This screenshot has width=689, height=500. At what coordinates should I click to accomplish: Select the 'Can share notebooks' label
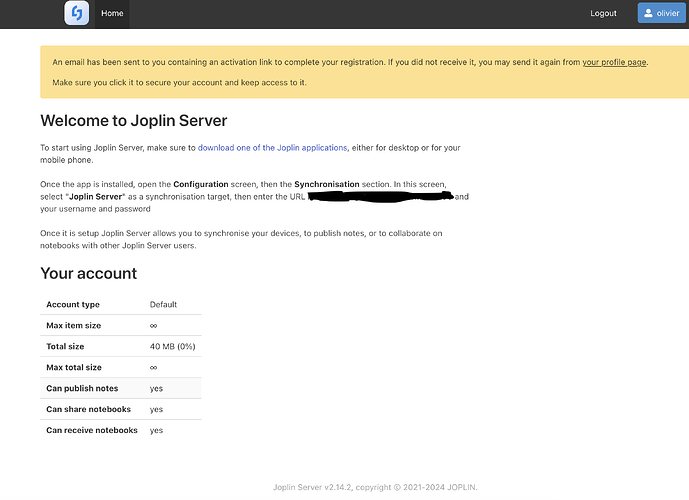click(x=88, y=409)
